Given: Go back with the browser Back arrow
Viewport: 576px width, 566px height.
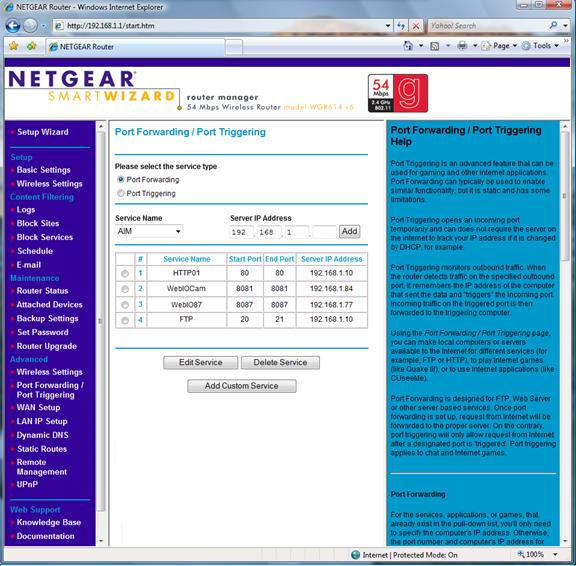Looking at the screenshot, I should pyautogui.click(x=13, y=26).
